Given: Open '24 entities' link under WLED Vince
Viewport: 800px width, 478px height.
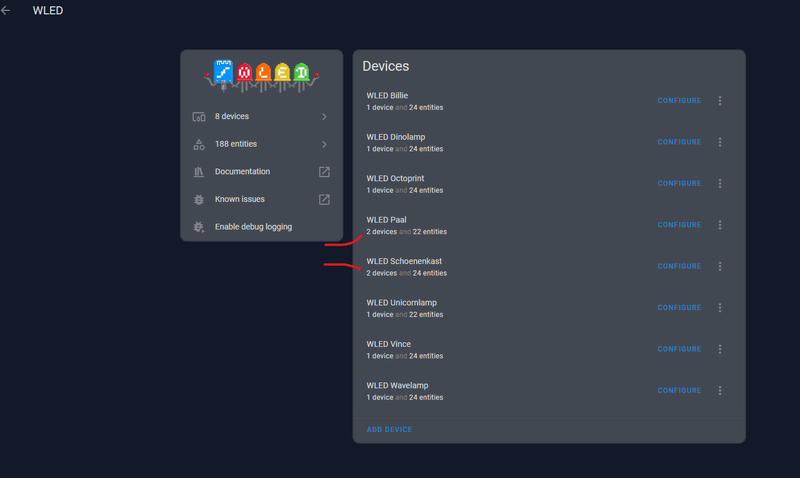Looking at the screenshot, I should coord(426,356).
